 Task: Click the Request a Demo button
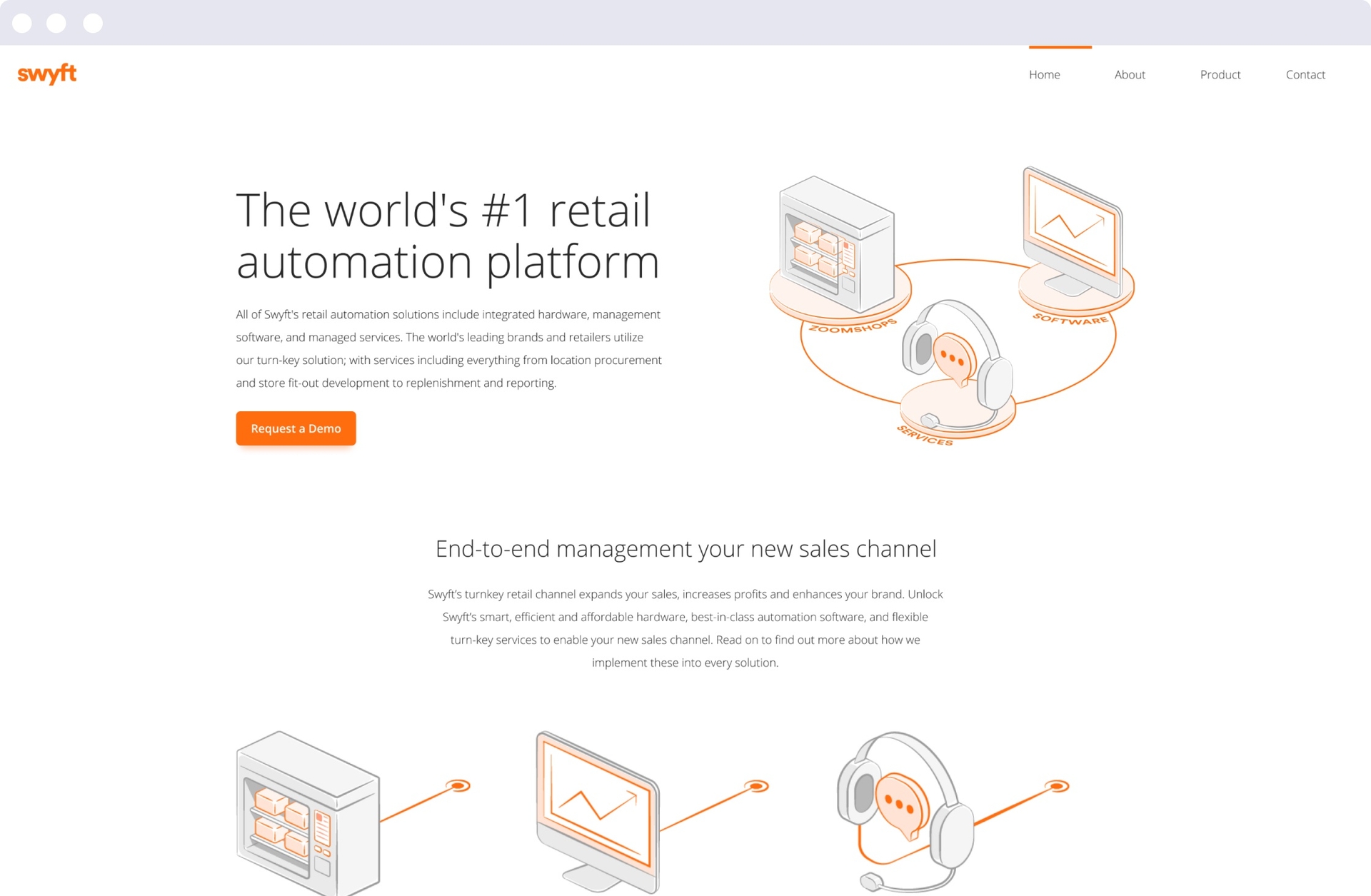tap(296, 428)
